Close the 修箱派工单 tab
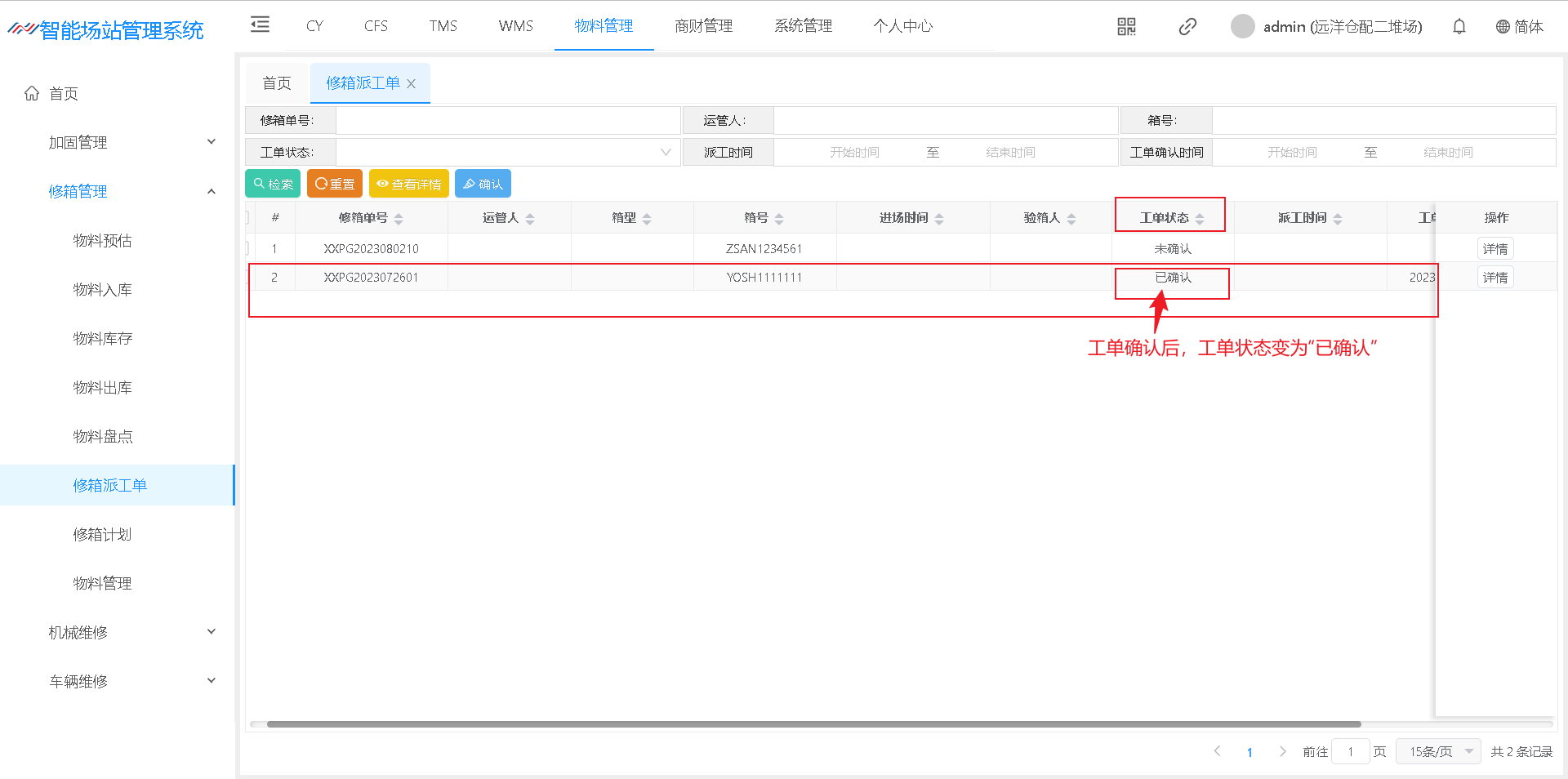This screenshot has height=779, width=1568. [412, 84]
